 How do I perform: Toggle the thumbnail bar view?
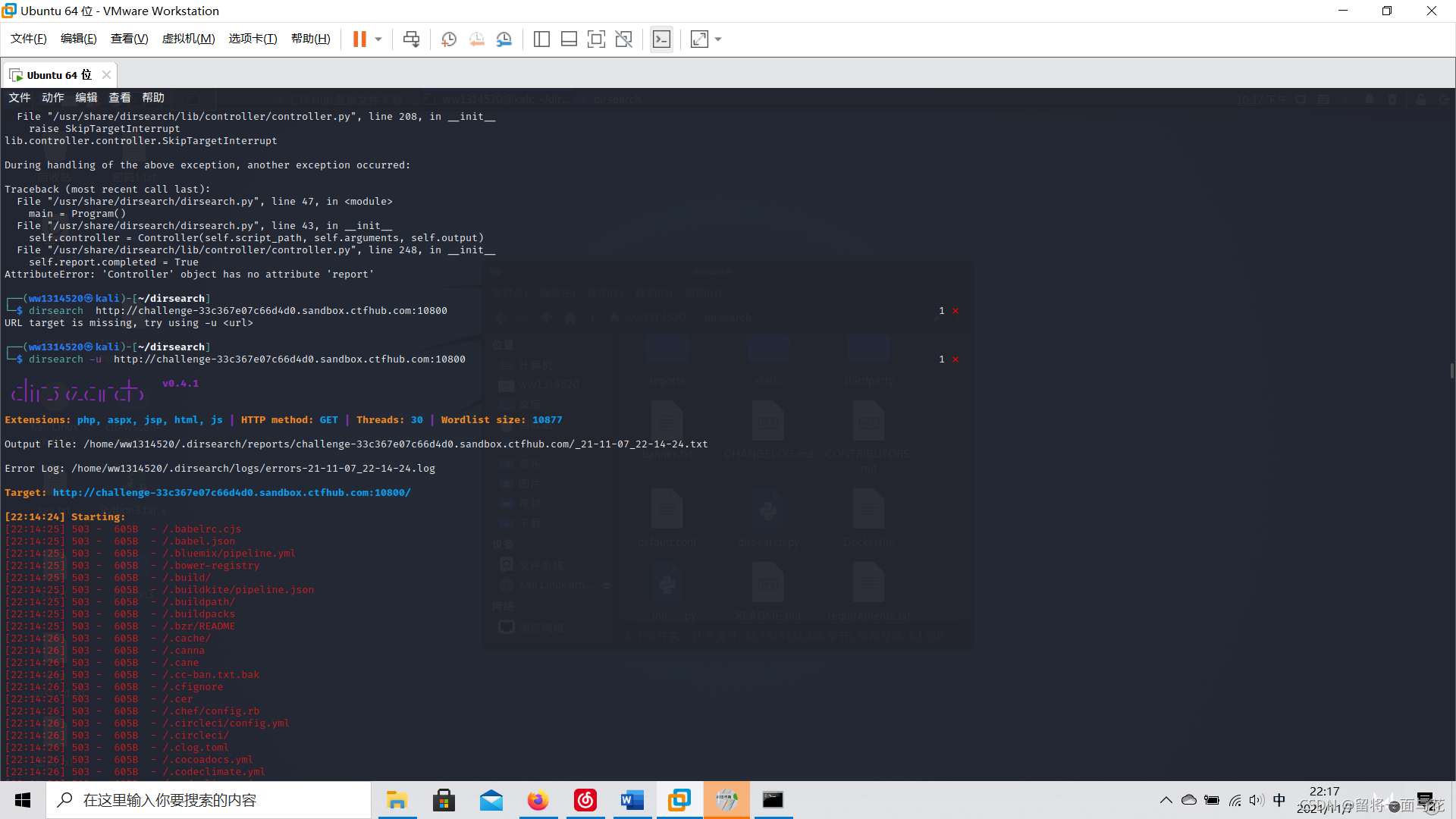tap(569, 39)
